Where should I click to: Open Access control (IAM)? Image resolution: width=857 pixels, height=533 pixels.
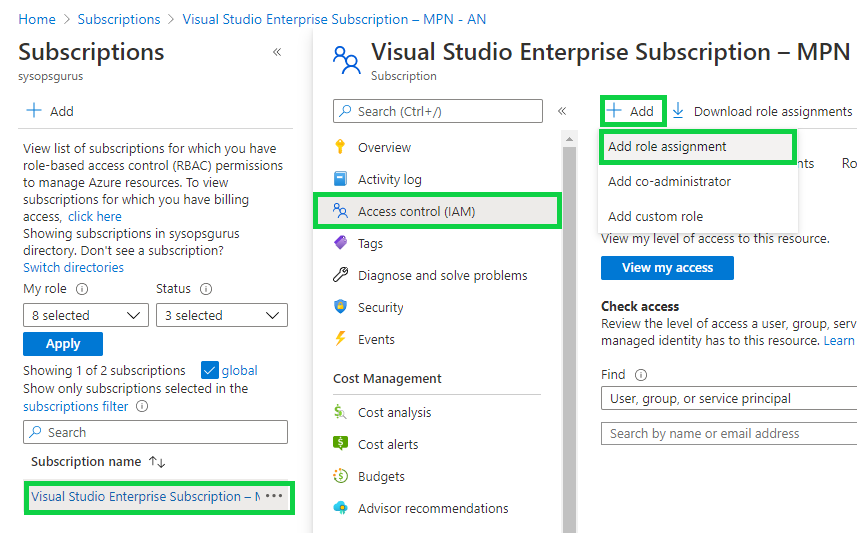click(x=437, y=211)
